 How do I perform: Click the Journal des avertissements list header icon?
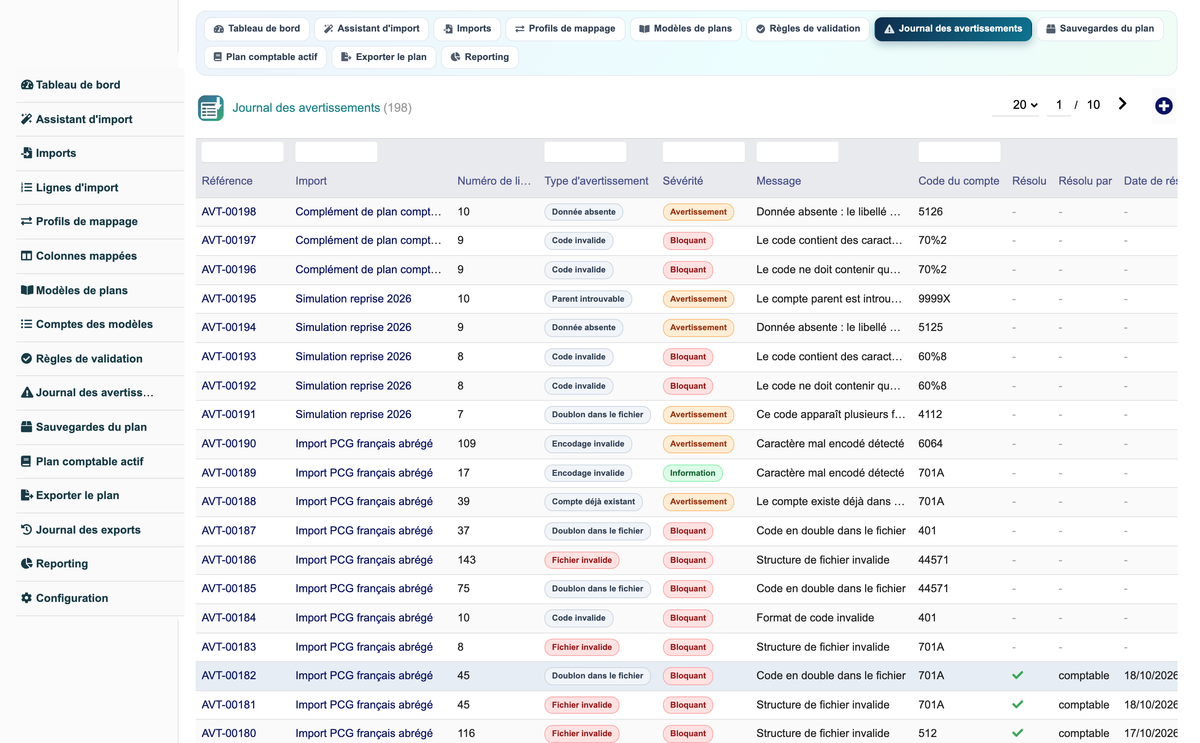click(211, 108)
